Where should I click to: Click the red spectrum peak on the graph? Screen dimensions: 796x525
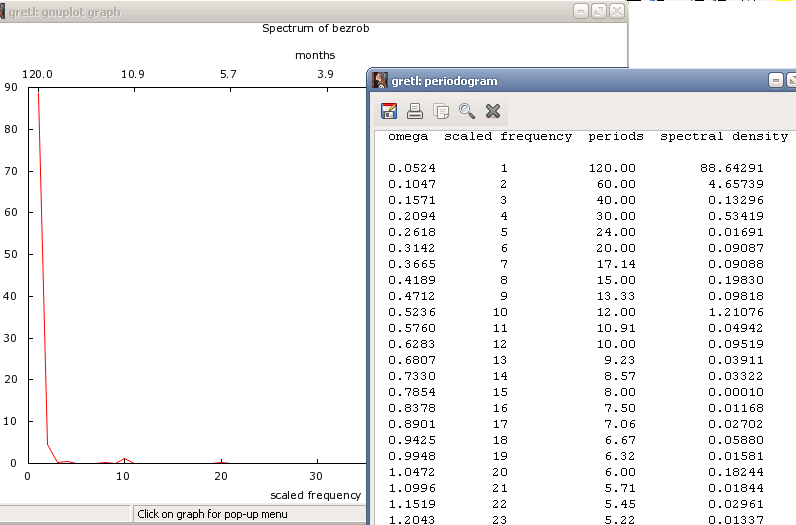(39, 94)
